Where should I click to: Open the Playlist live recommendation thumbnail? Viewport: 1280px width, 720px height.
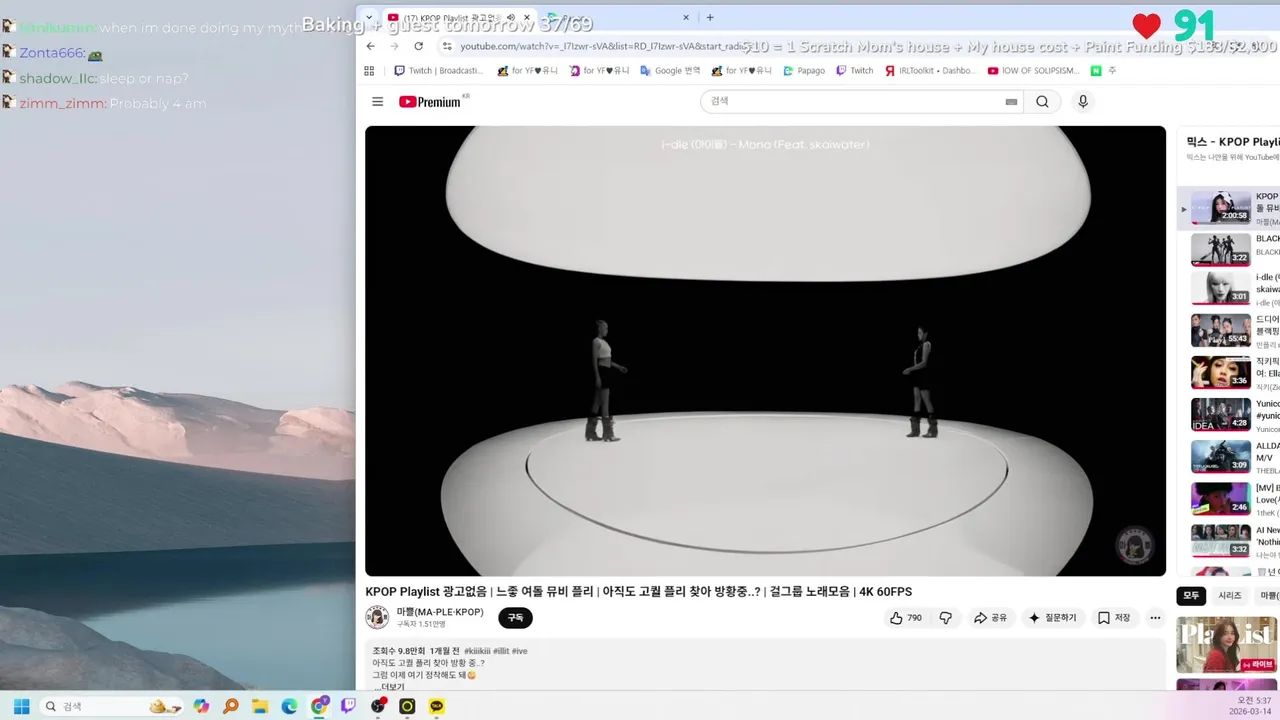(1226, 645)
